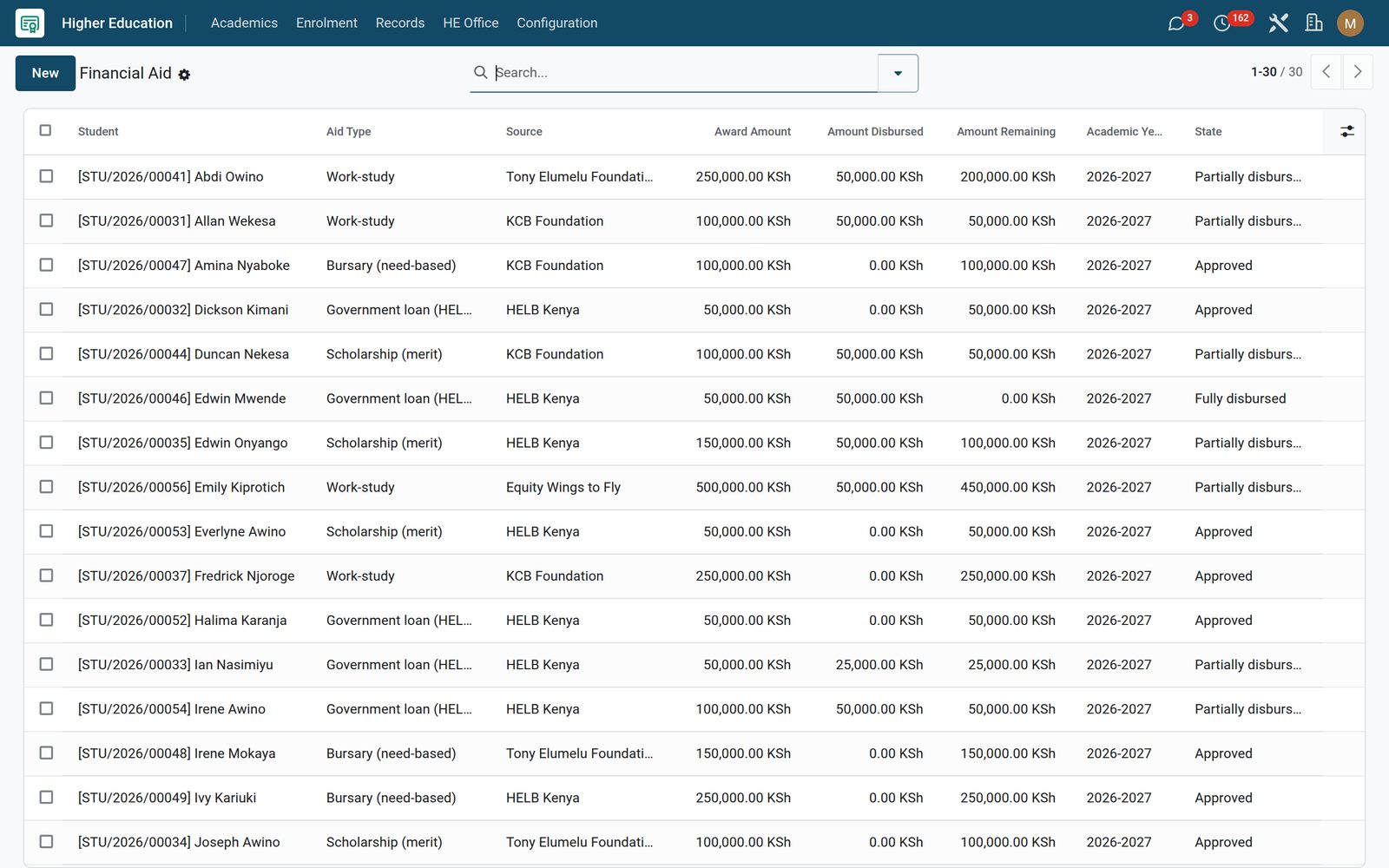Image resolution: width=1389 pixels, height=868 pixels.
Task: Open the Configuration menu
Action: 557,23
